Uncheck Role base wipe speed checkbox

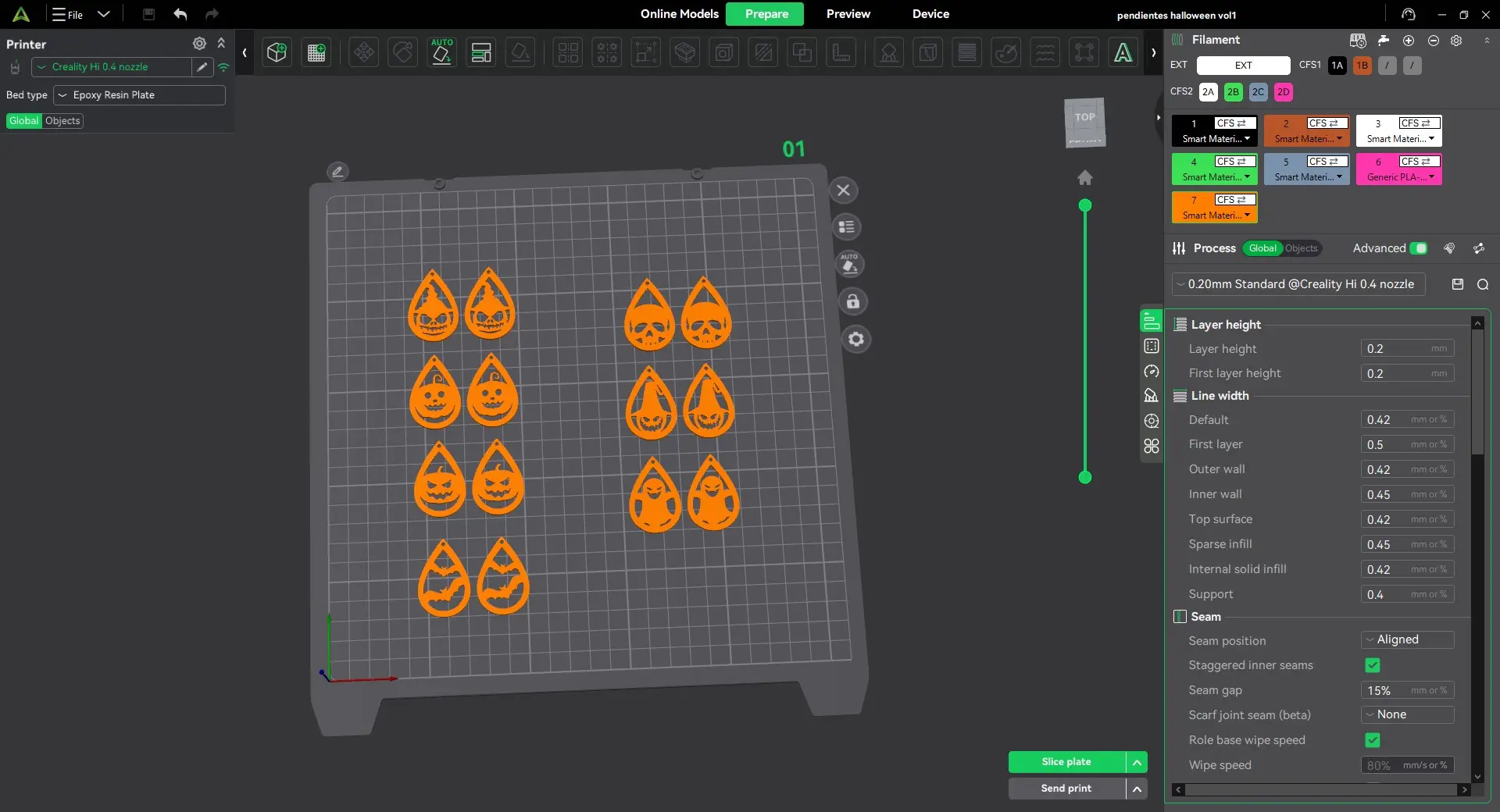pos(1373,740)
